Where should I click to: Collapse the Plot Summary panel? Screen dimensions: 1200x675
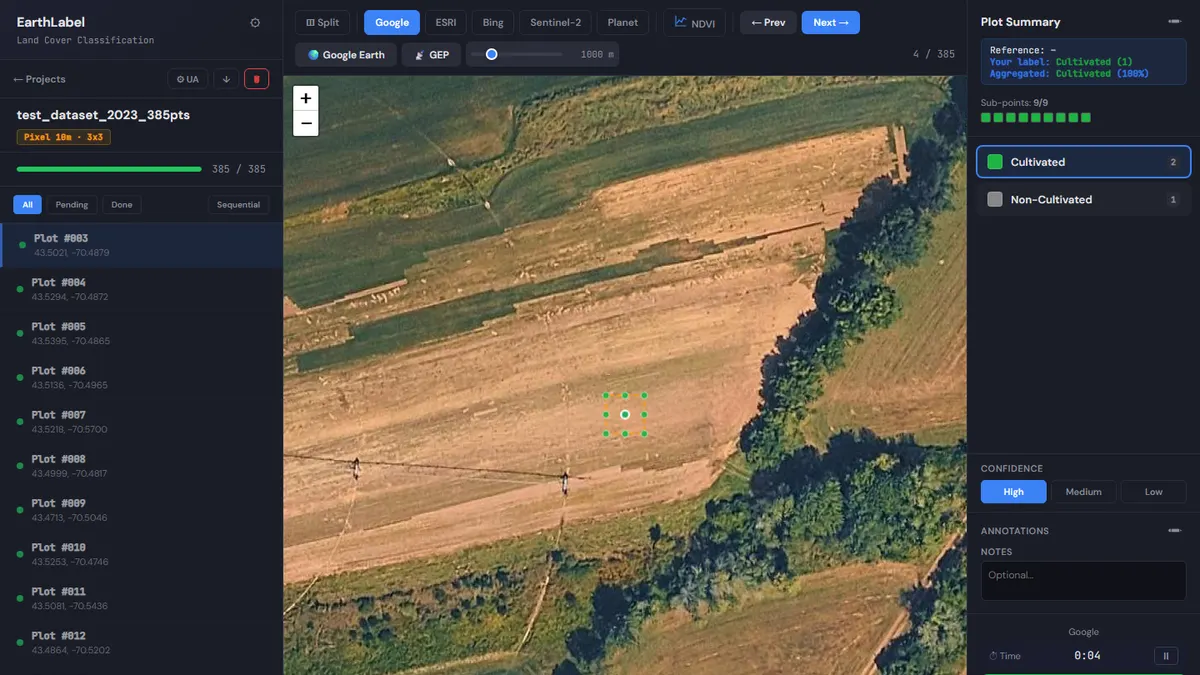[1174, 21]
